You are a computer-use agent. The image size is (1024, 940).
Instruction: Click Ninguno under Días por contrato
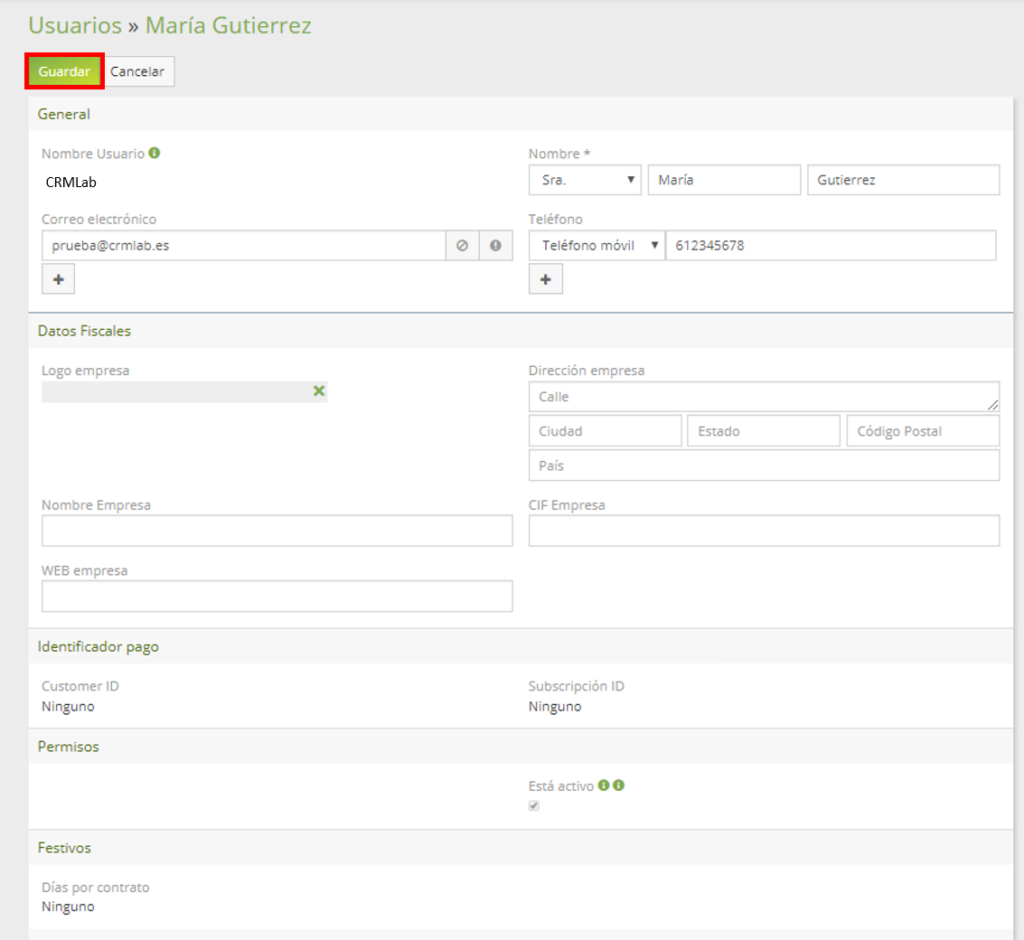point(68,907)
